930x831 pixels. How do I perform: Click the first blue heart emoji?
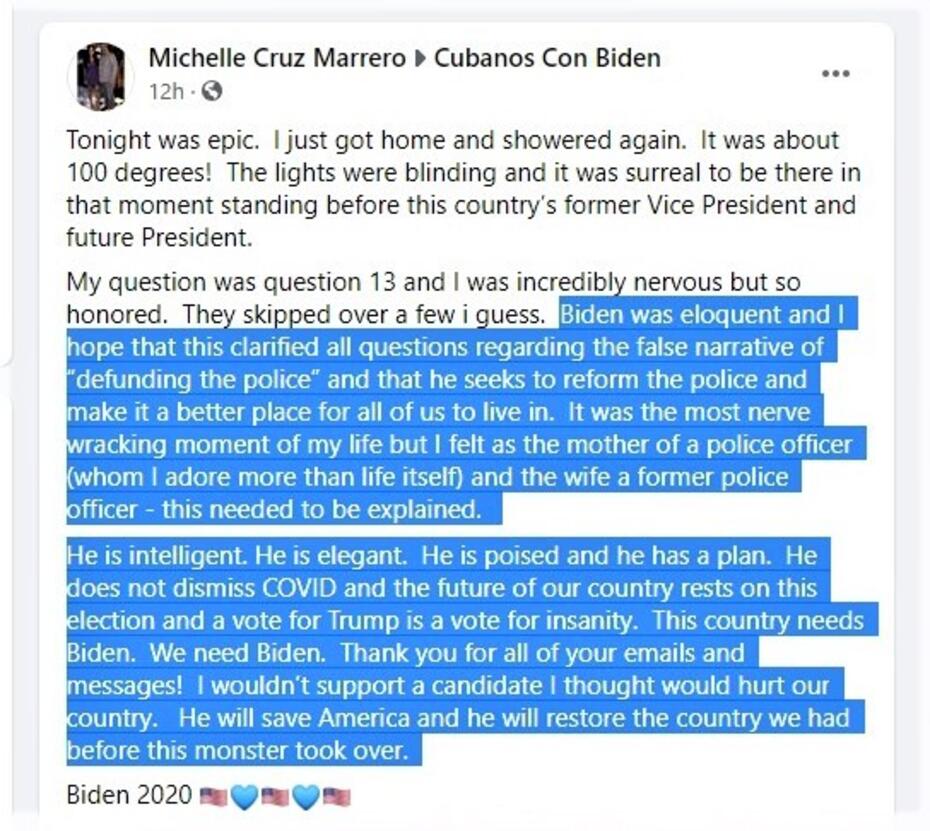pyautogui.click(x=244, y=796)
